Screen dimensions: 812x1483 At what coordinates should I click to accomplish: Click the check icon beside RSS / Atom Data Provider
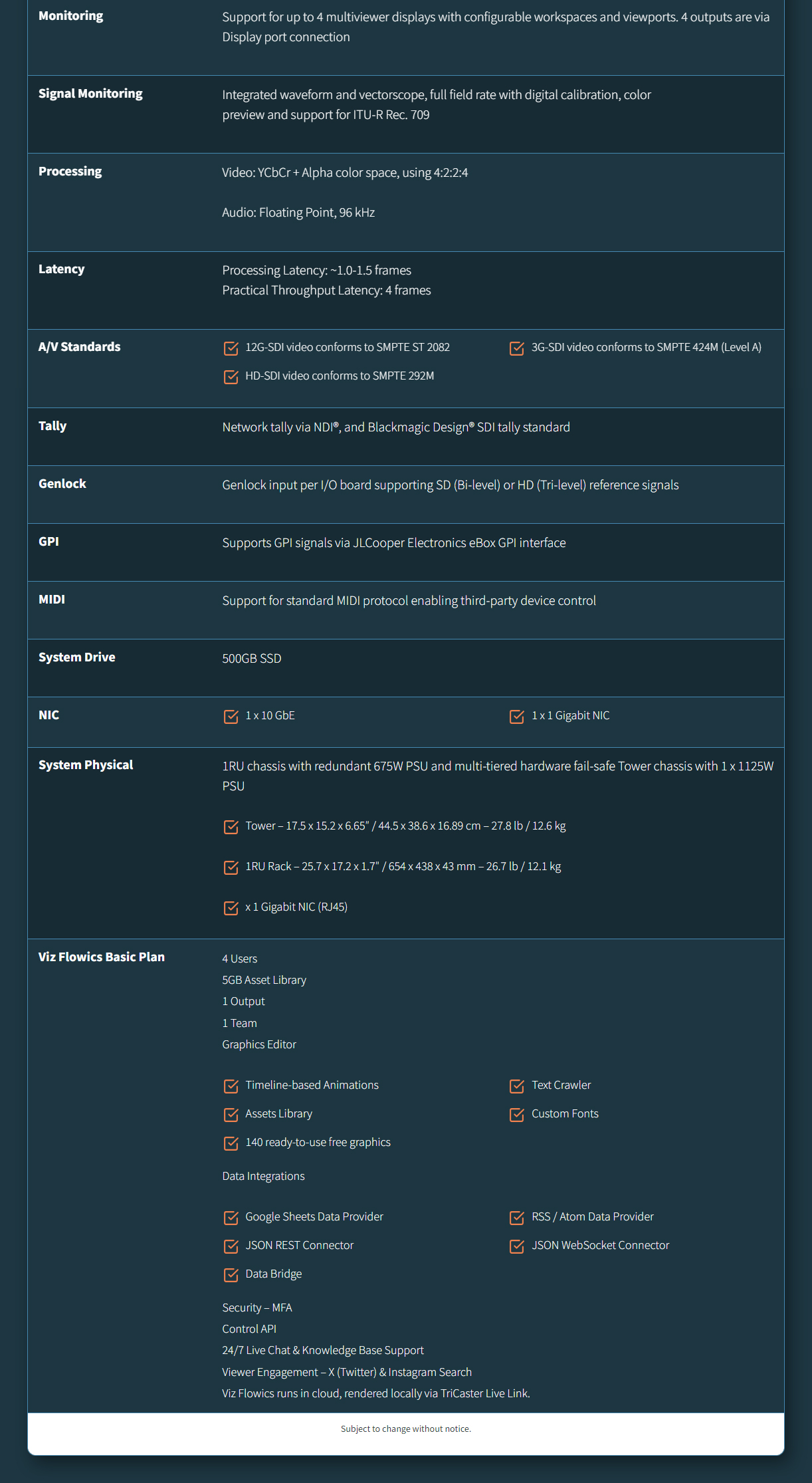(516, 1217)
